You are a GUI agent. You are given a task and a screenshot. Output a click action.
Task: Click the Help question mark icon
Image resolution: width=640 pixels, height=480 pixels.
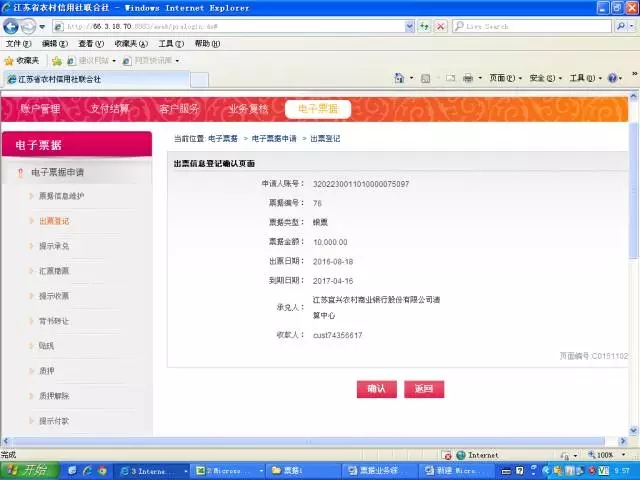[612, 78]
